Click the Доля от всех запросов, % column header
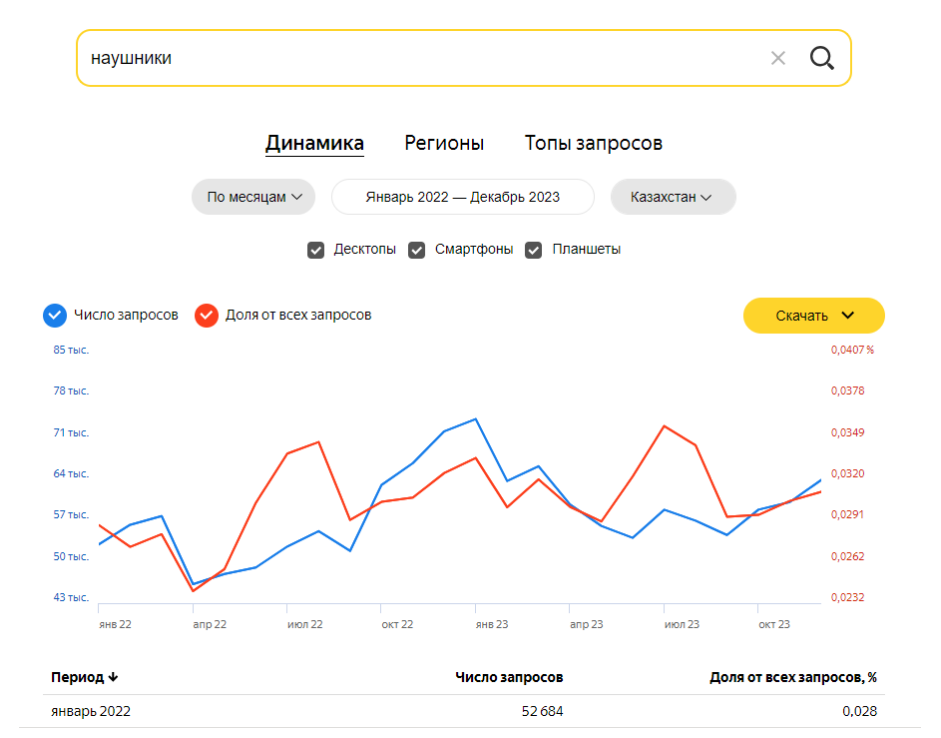Screen dimensions: 941x738 (x=793, y=677)
